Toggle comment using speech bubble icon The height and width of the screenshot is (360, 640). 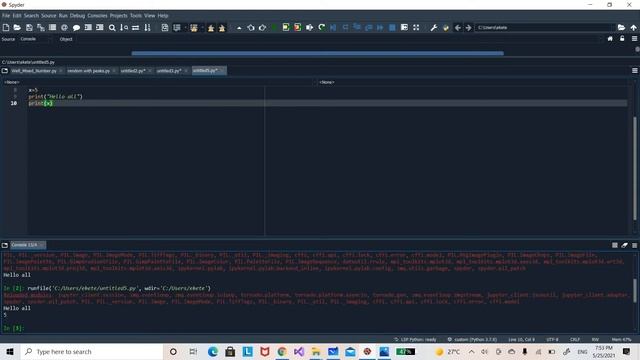click(x=76, y=27)
